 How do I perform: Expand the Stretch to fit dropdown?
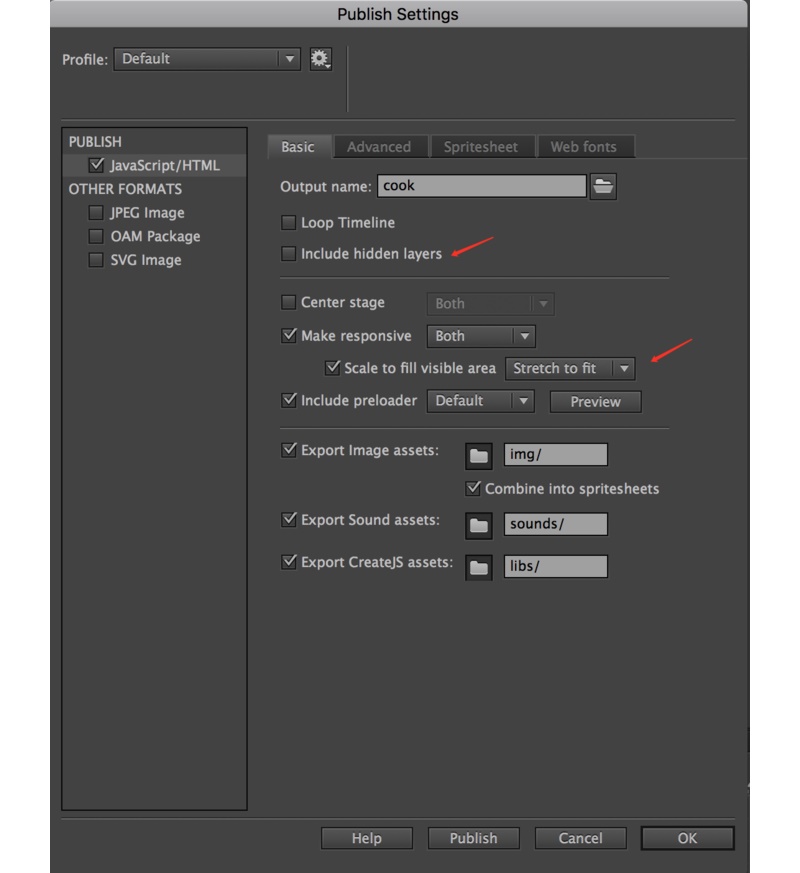570,369
